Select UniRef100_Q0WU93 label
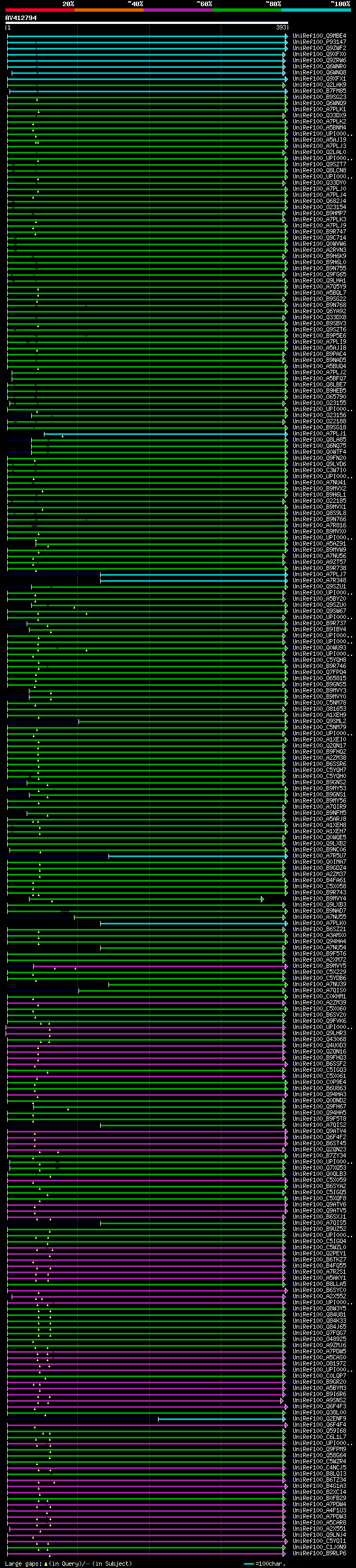The width and height of the screenshot is (356, 1568). click(319, 647)
